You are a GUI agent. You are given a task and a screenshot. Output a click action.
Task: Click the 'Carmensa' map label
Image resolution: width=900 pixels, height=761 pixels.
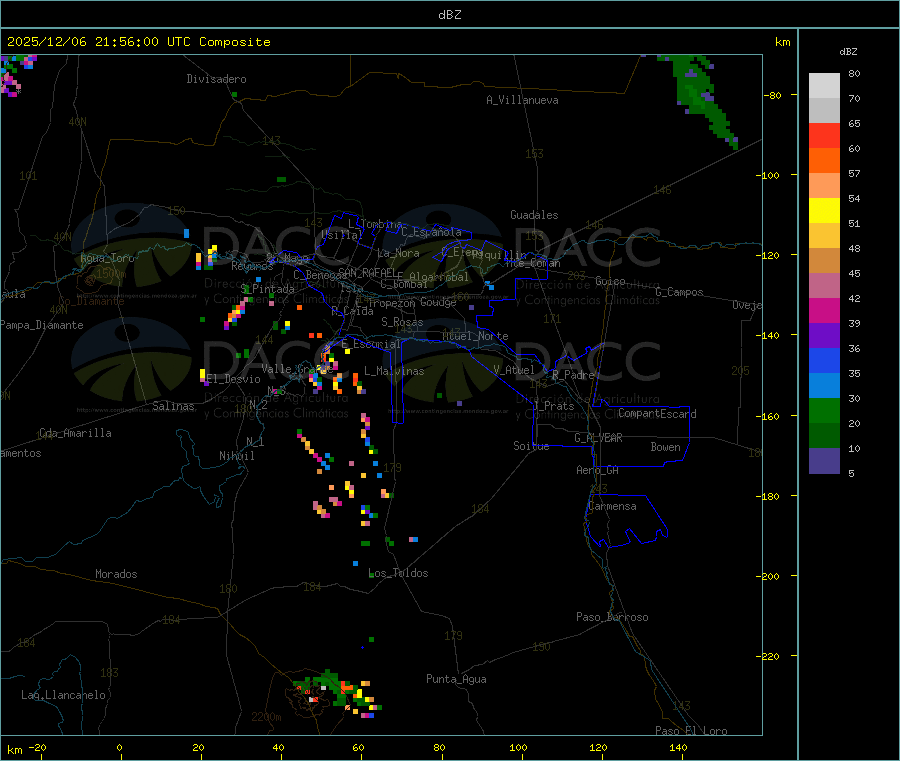point(612,506)
